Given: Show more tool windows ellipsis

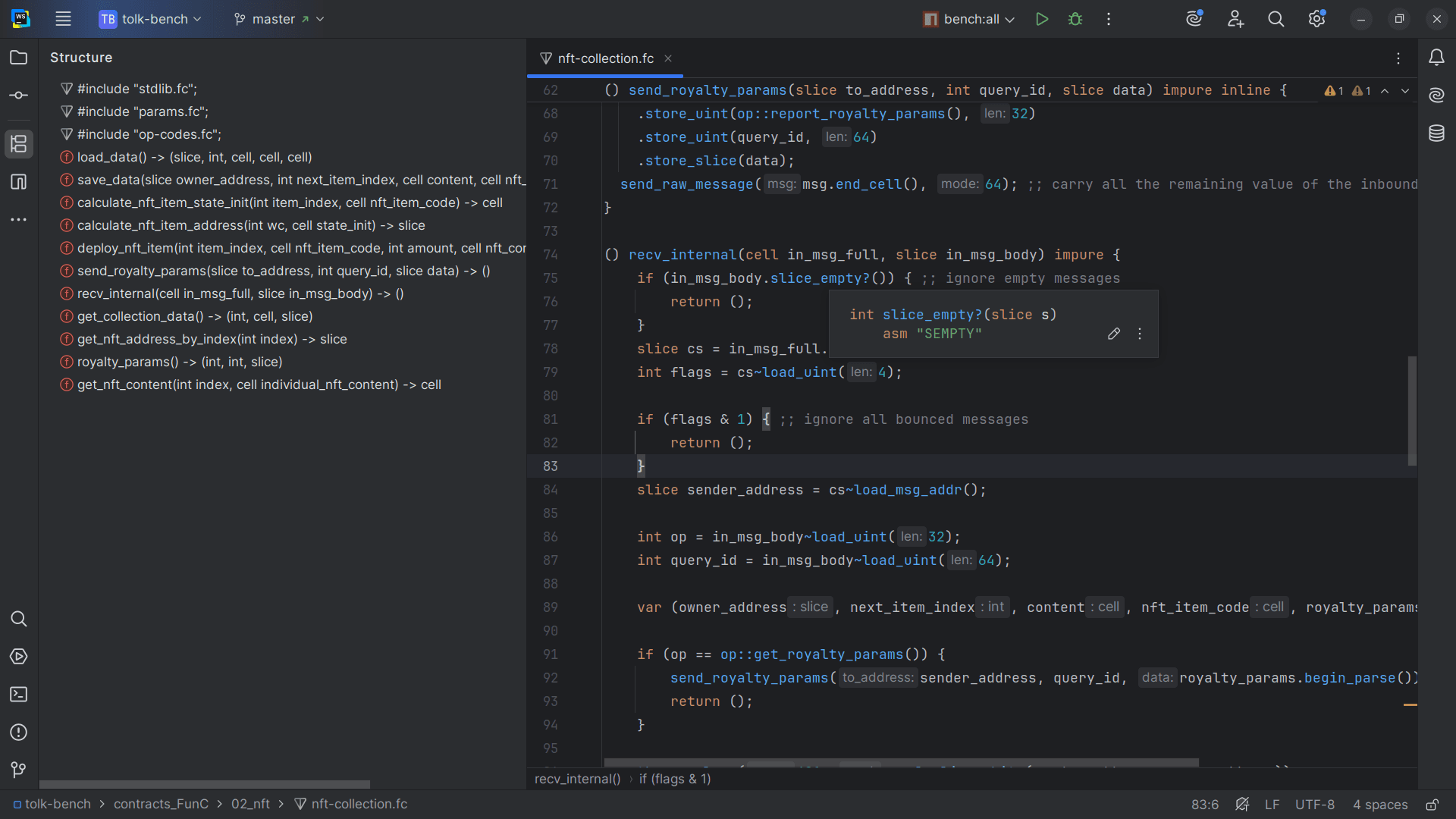Looking at the screenshot, I should click(x=19, y=220).
